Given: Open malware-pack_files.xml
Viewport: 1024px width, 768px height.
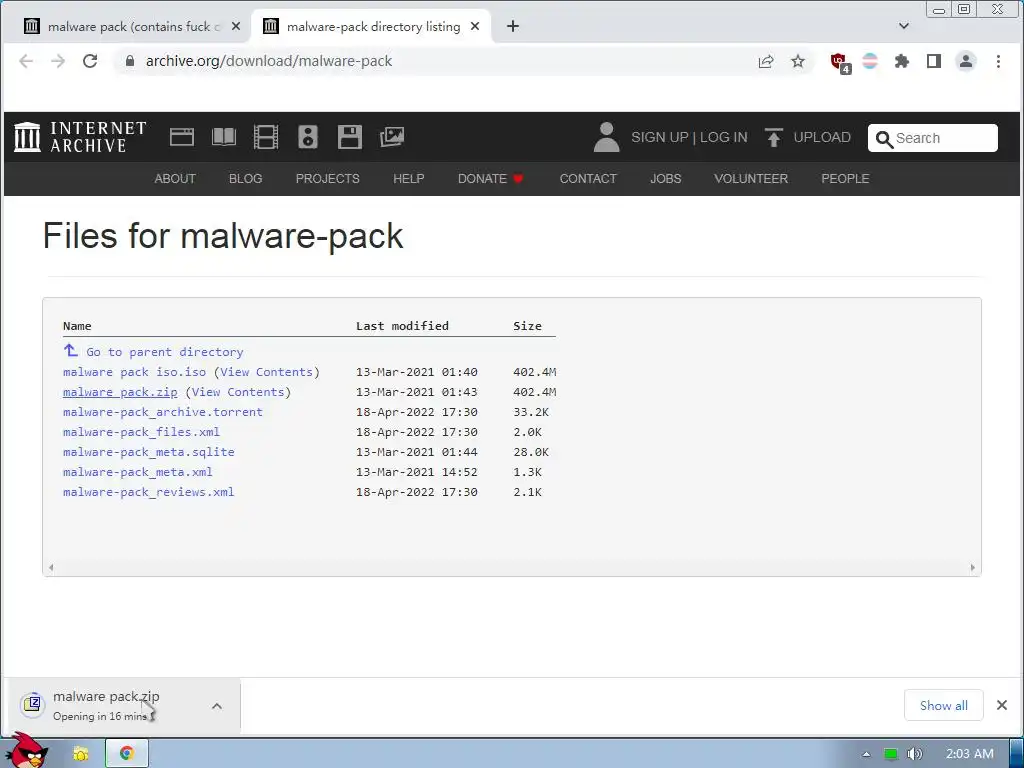Looking at the screenshot, I should pos(141,432).
